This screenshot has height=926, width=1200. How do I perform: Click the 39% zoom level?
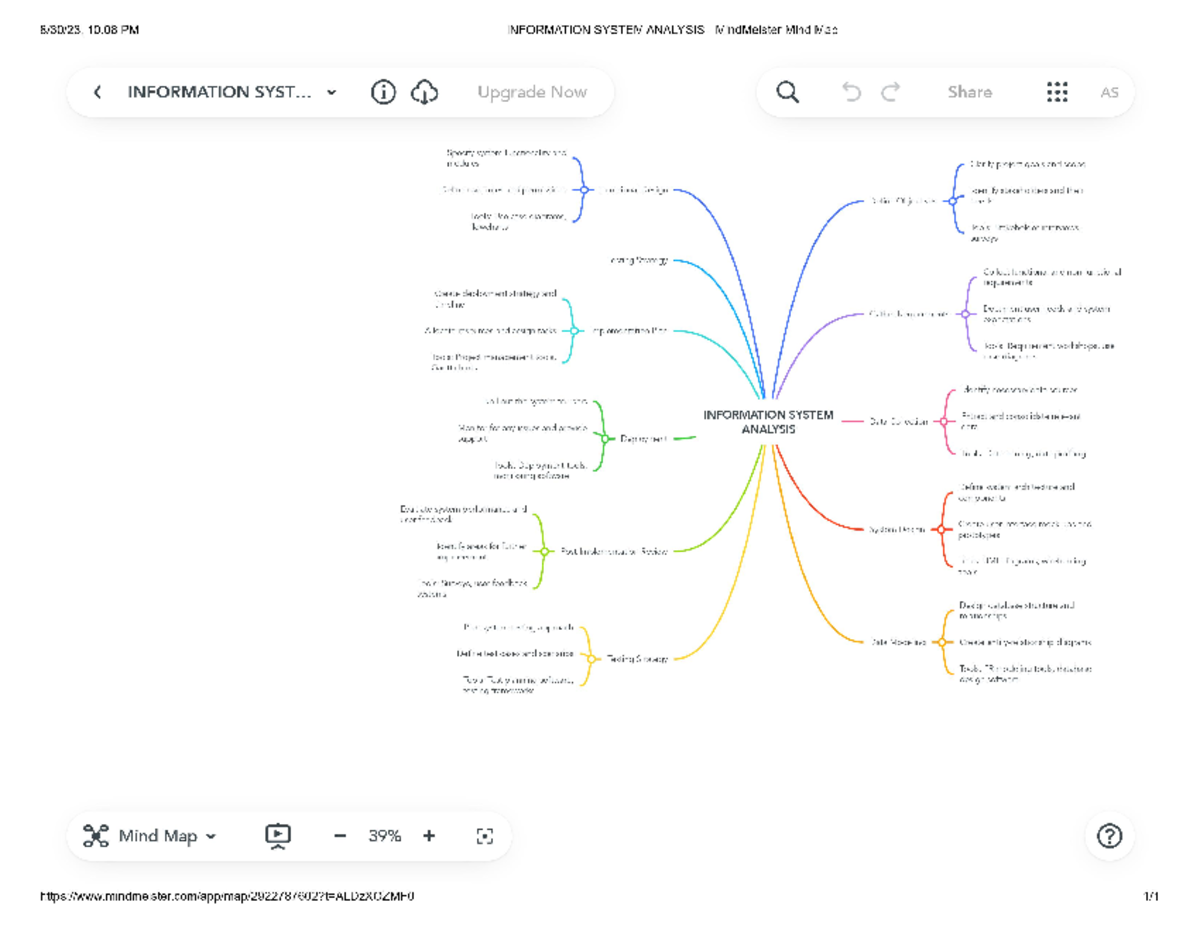[384, 836]
